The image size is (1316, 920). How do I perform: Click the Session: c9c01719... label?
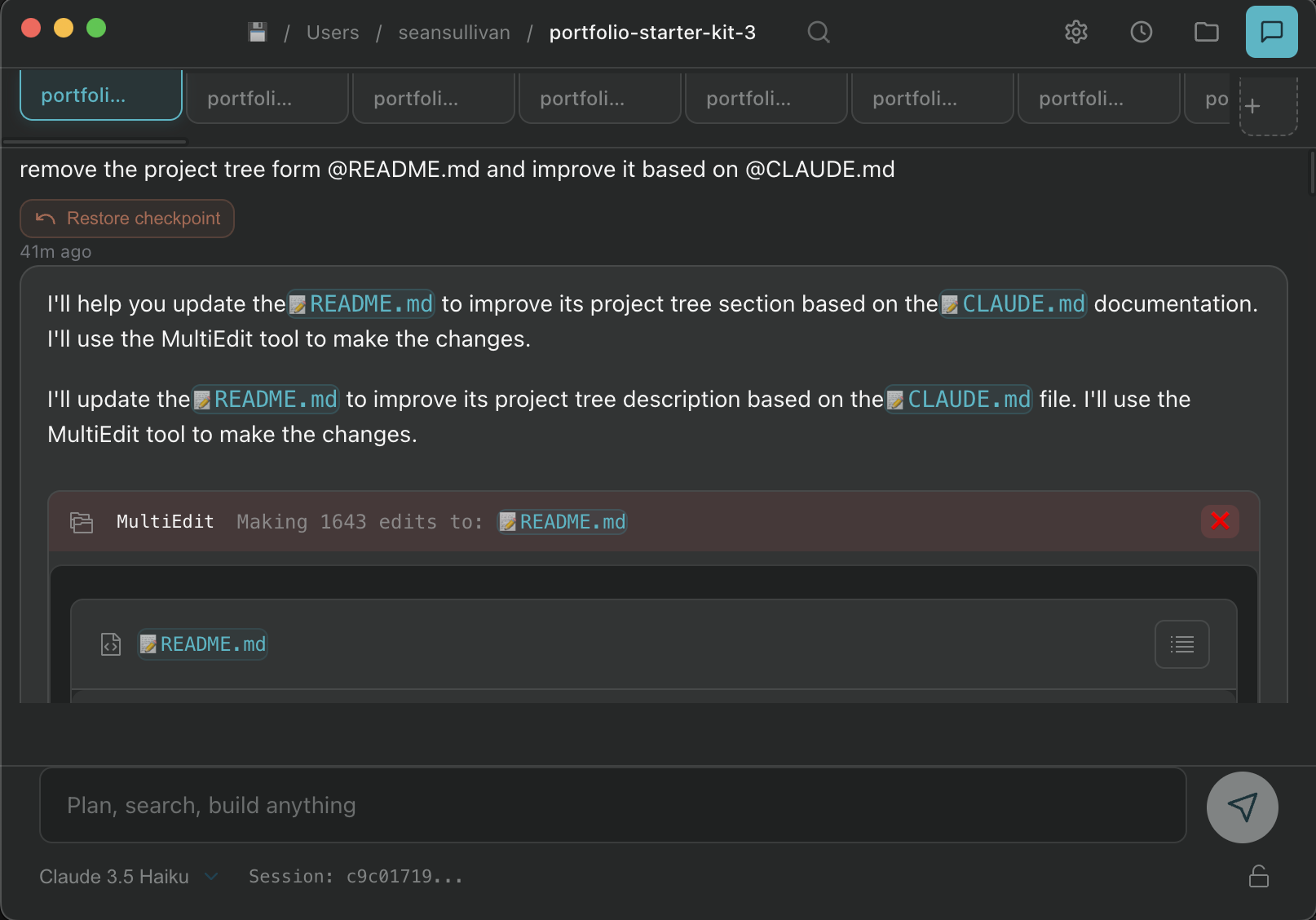pos(355,877)
